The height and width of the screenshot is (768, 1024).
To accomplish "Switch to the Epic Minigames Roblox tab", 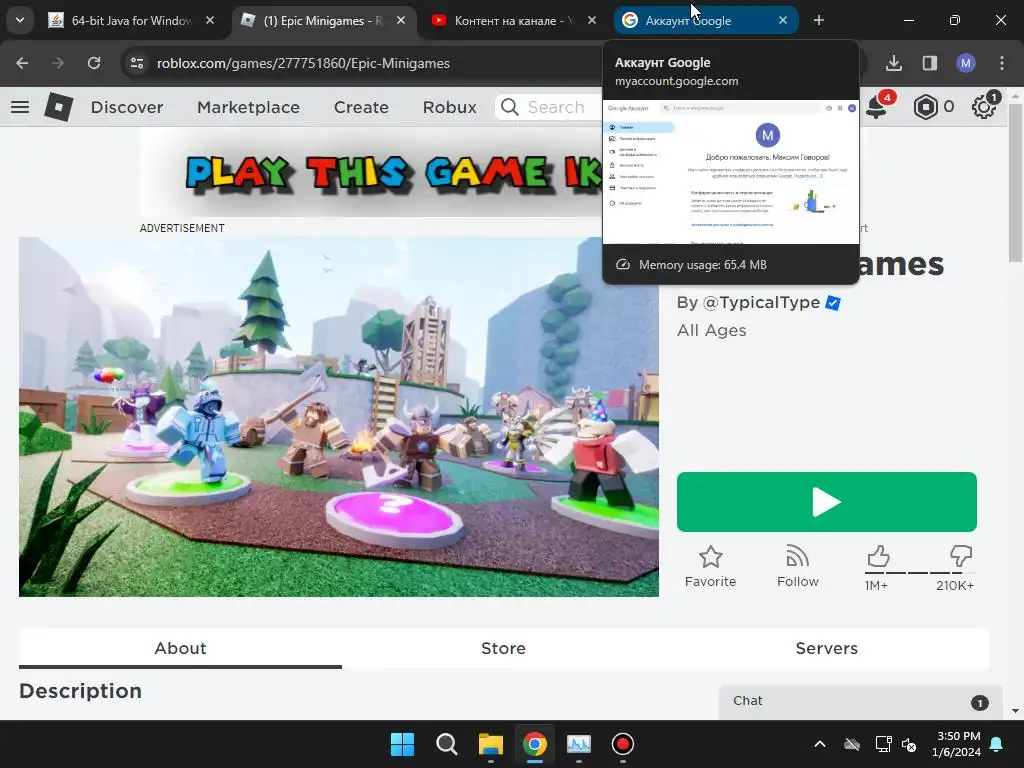I will click(x=321, y=21).
